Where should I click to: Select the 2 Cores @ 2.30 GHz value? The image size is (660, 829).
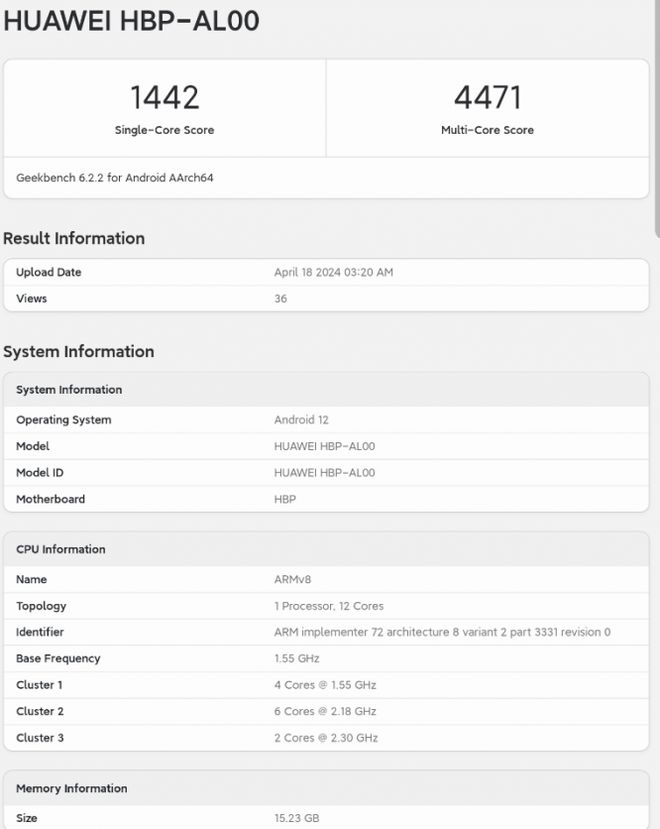pos(326,738)
